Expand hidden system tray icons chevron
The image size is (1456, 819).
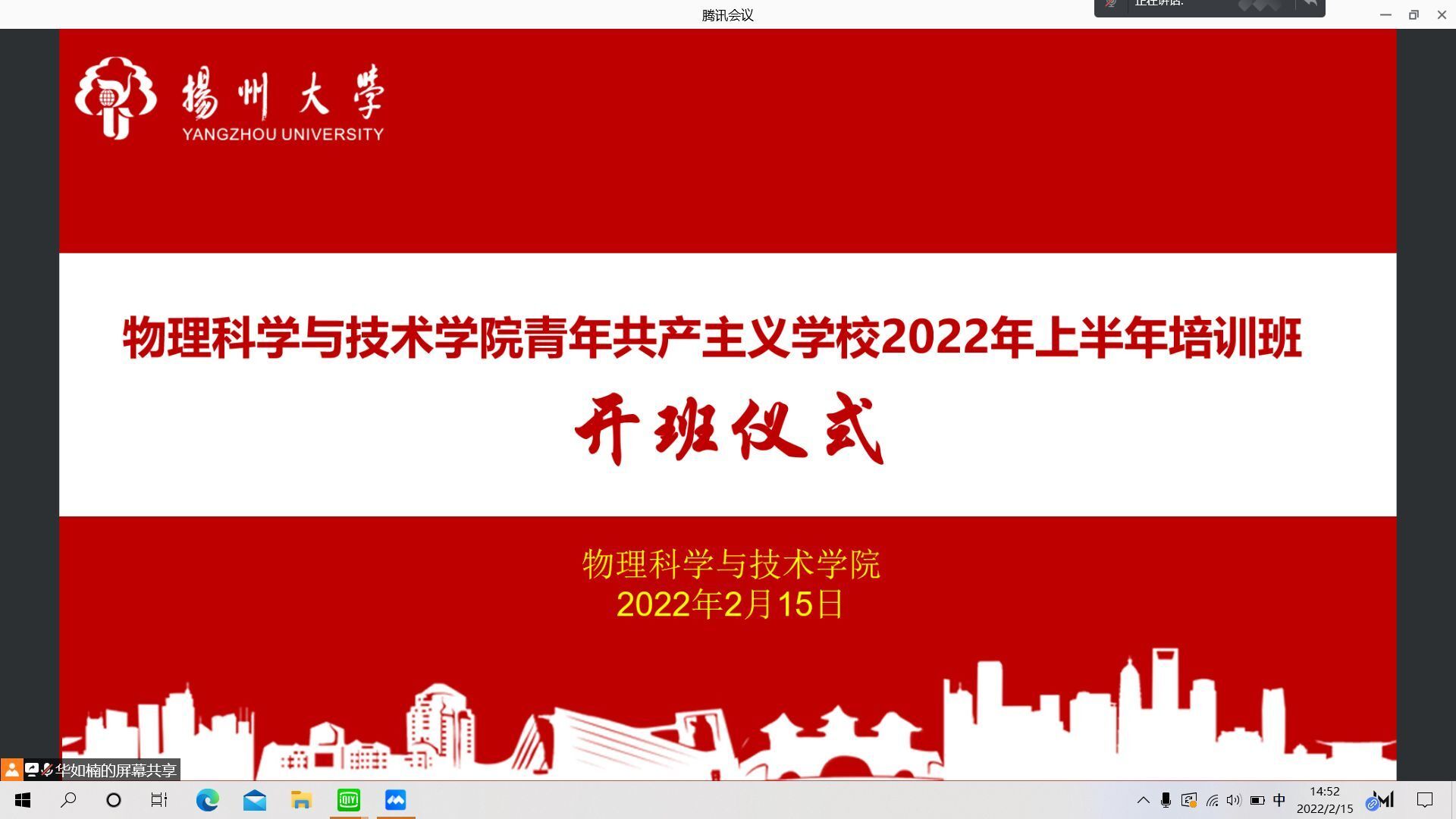1143,800
